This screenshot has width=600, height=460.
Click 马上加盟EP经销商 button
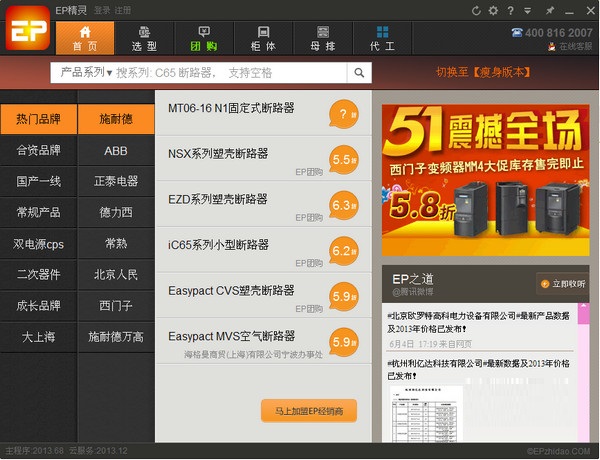click(309, 411)
